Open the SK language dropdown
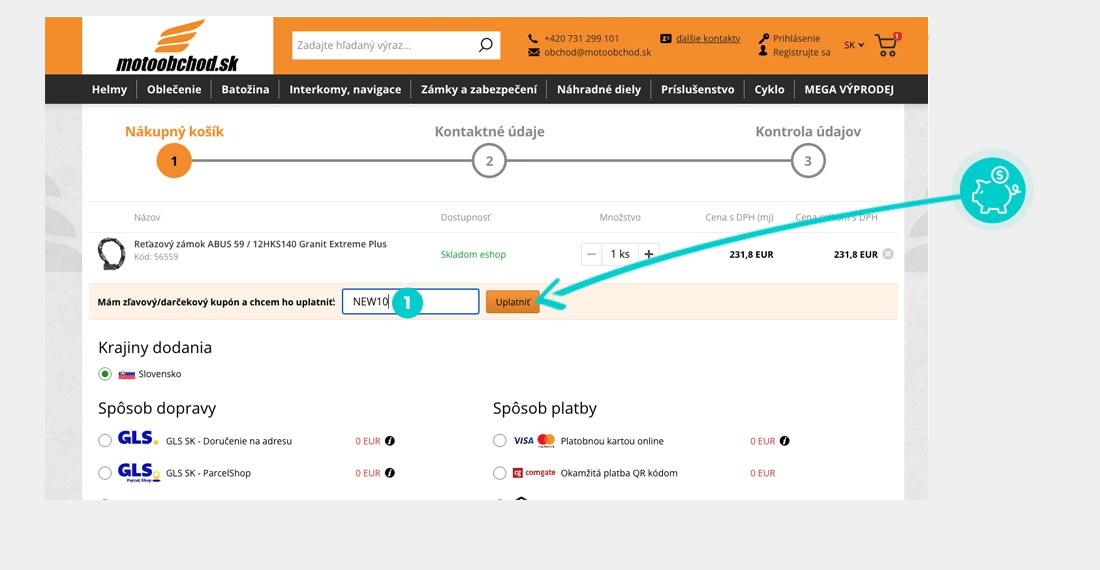 click(854, 45)
